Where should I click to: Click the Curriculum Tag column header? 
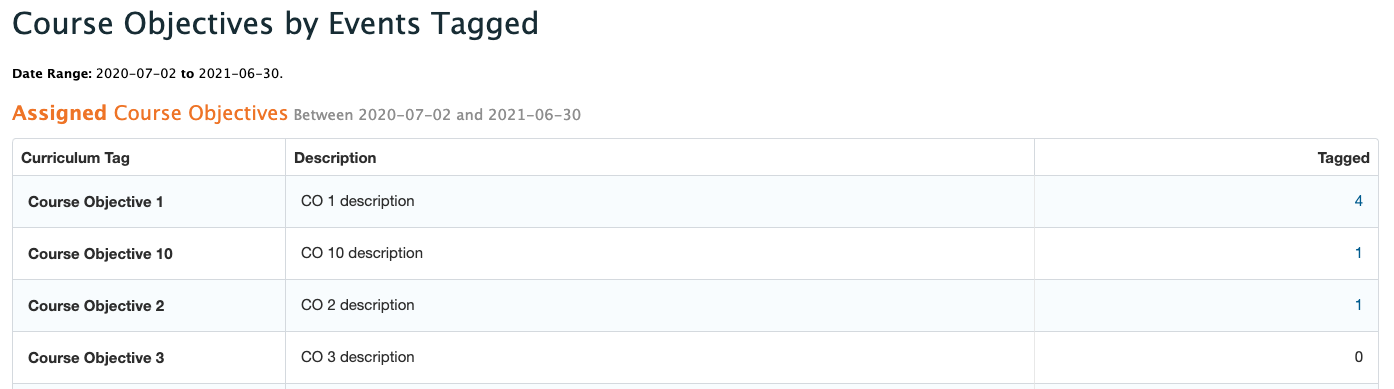pos(75,158)
